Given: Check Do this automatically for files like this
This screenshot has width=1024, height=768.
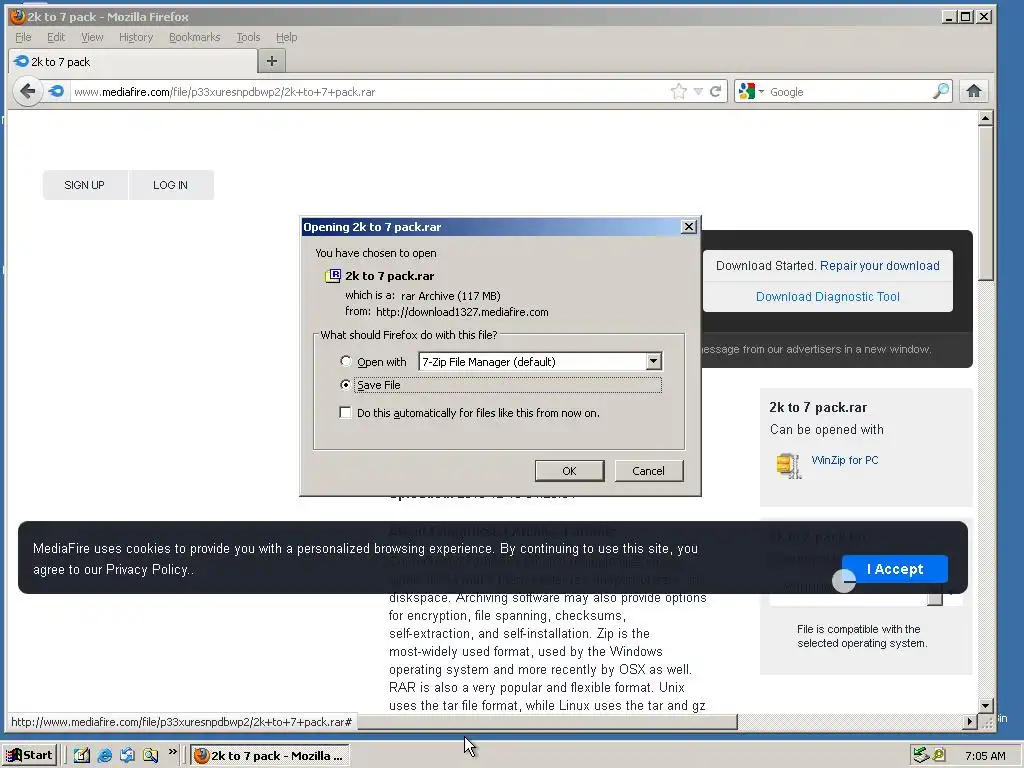Looking at the screenshot, I should [x=345, y=413].
